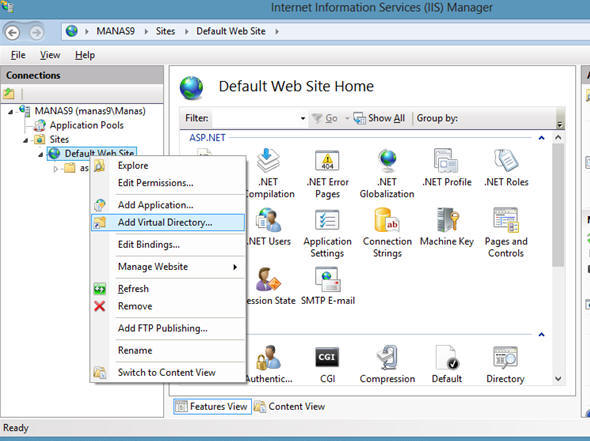Screen dimensions: 590x441
Task: Click the Compression feature icon
Action: pos(387,364)
